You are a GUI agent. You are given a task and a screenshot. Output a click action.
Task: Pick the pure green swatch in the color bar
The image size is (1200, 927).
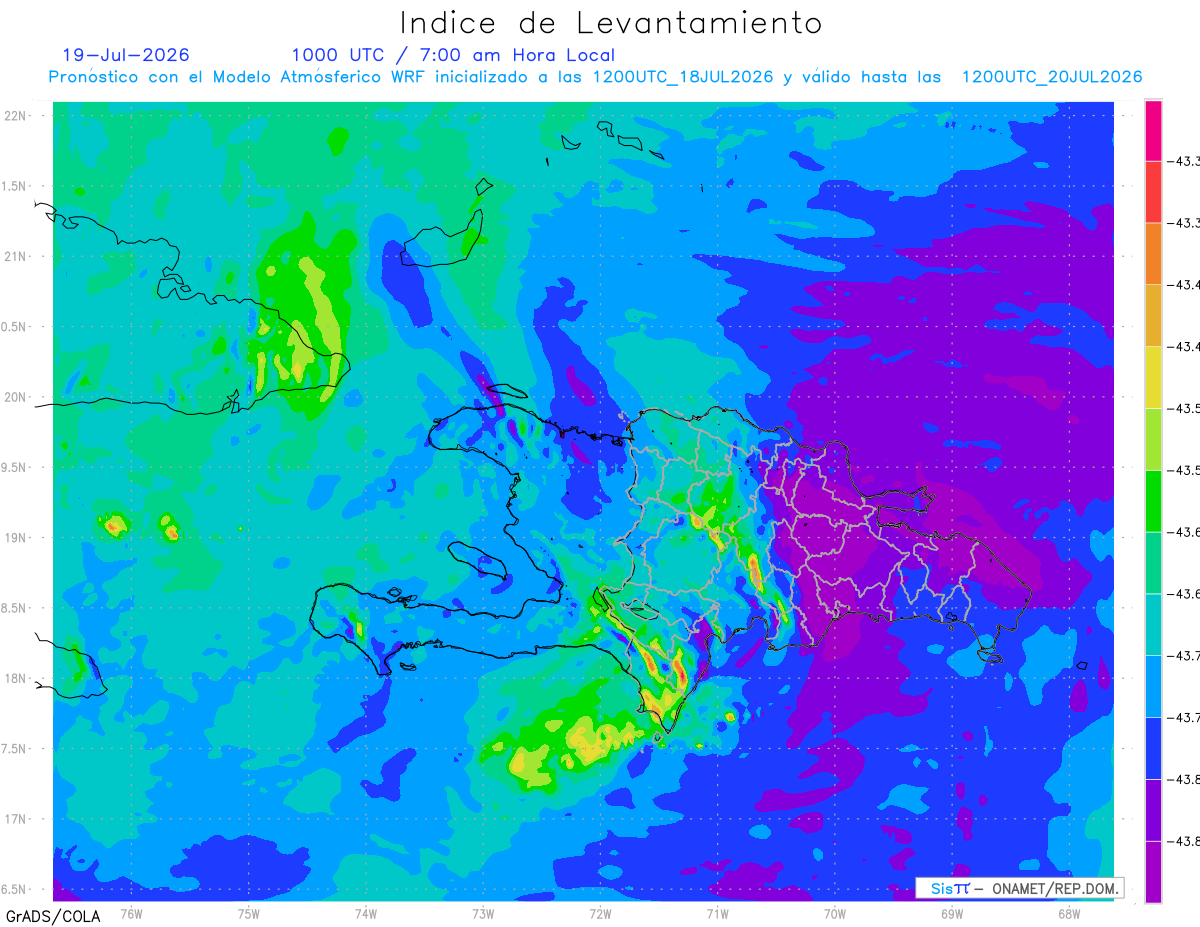pos(1153,501)
